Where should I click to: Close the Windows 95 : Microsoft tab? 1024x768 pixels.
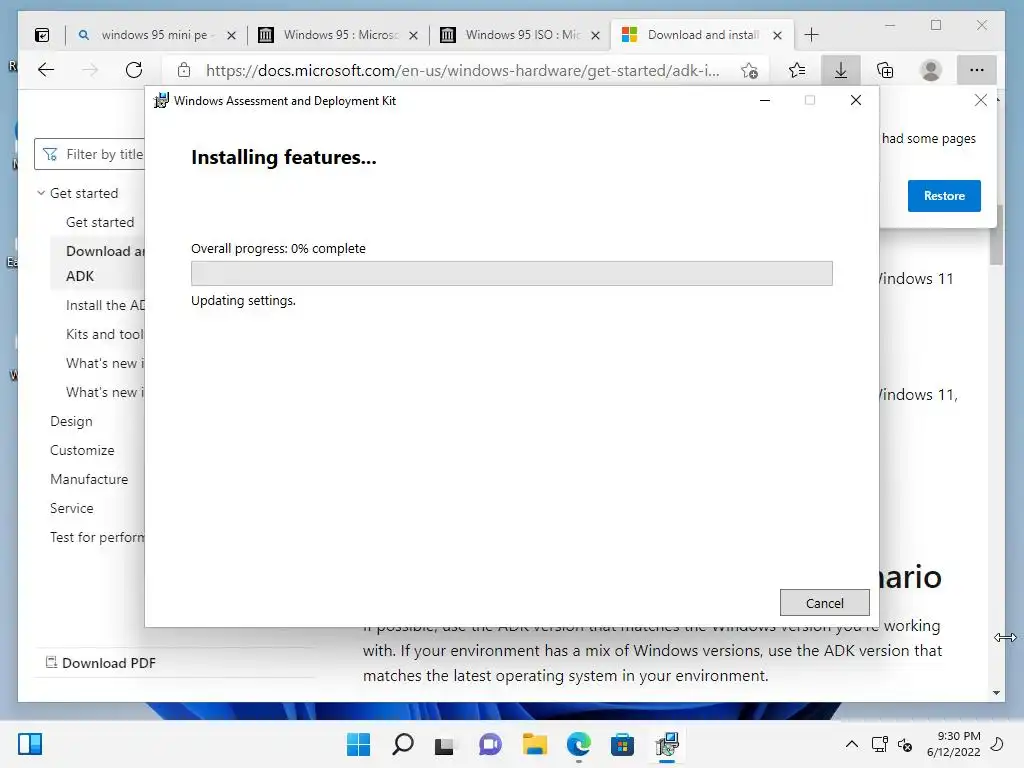(x=413, y=35)
